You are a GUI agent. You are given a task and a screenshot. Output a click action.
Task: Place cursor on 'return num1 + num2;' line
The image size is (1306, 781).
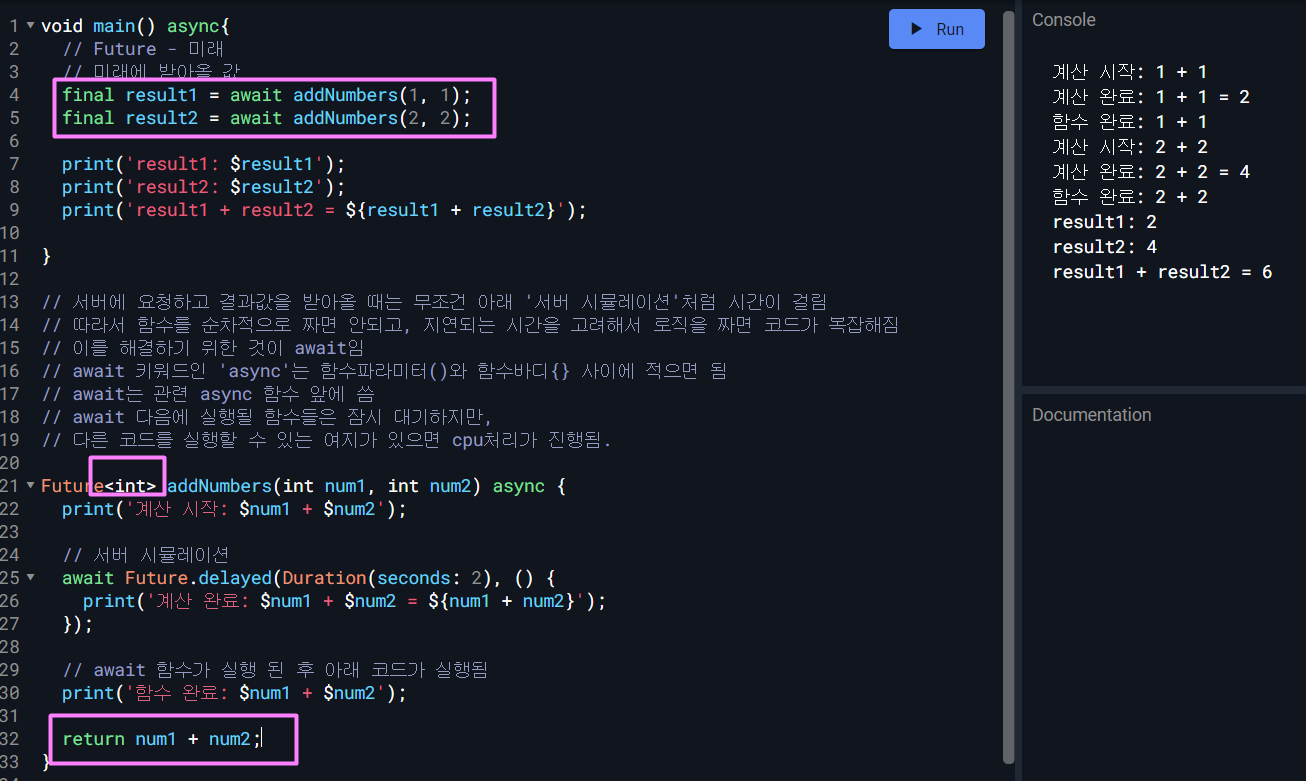coord(161,739)
